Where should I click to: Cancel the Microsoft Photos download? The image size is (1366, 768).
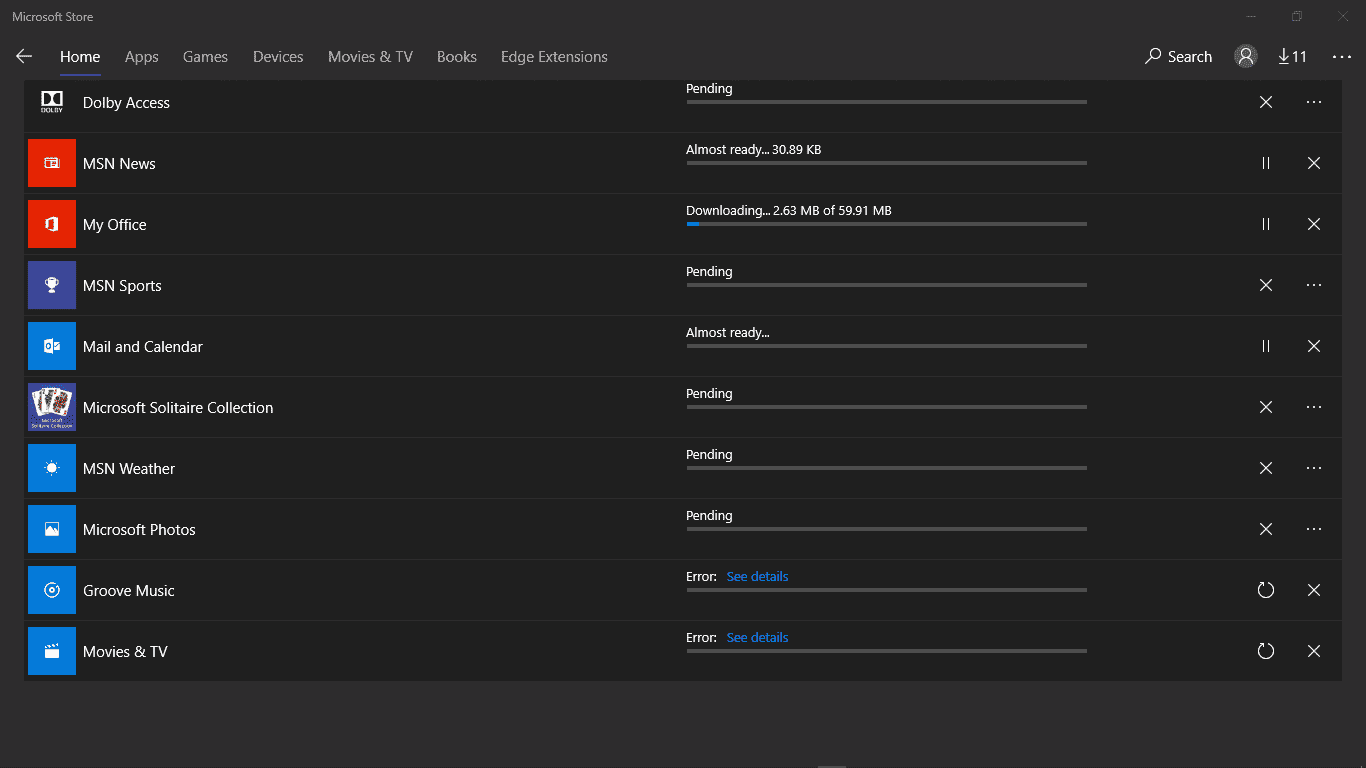(x=1266, y=529)
